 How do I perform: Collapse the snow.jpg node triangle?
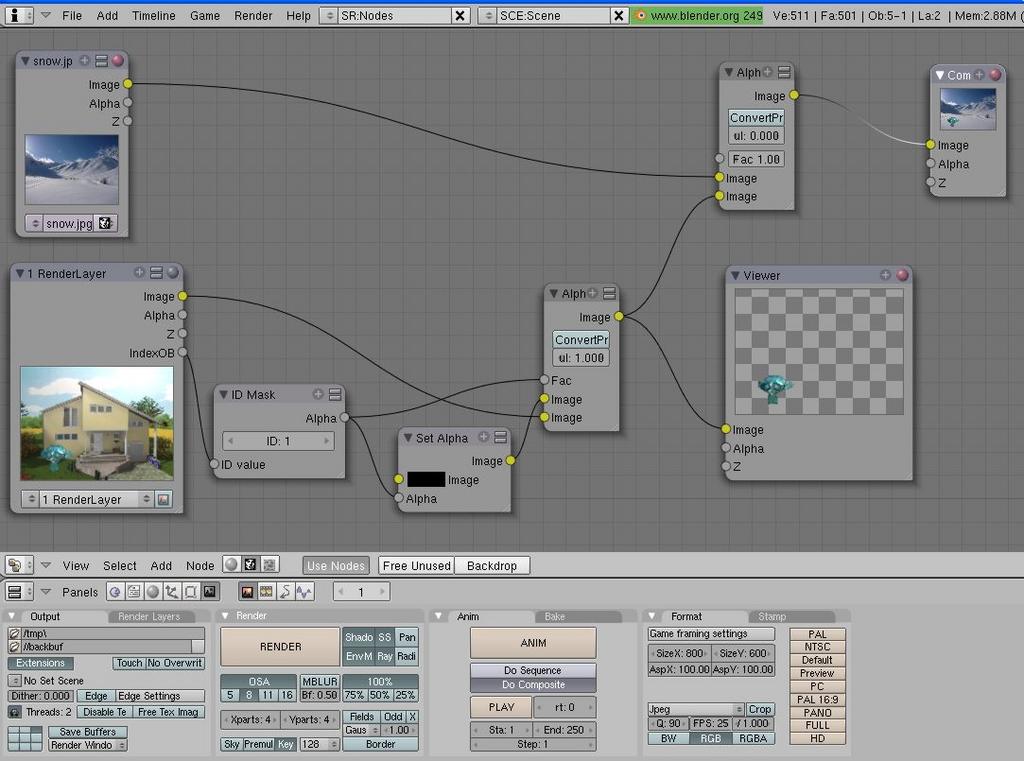pyautogui.click(x=25, y=61)
